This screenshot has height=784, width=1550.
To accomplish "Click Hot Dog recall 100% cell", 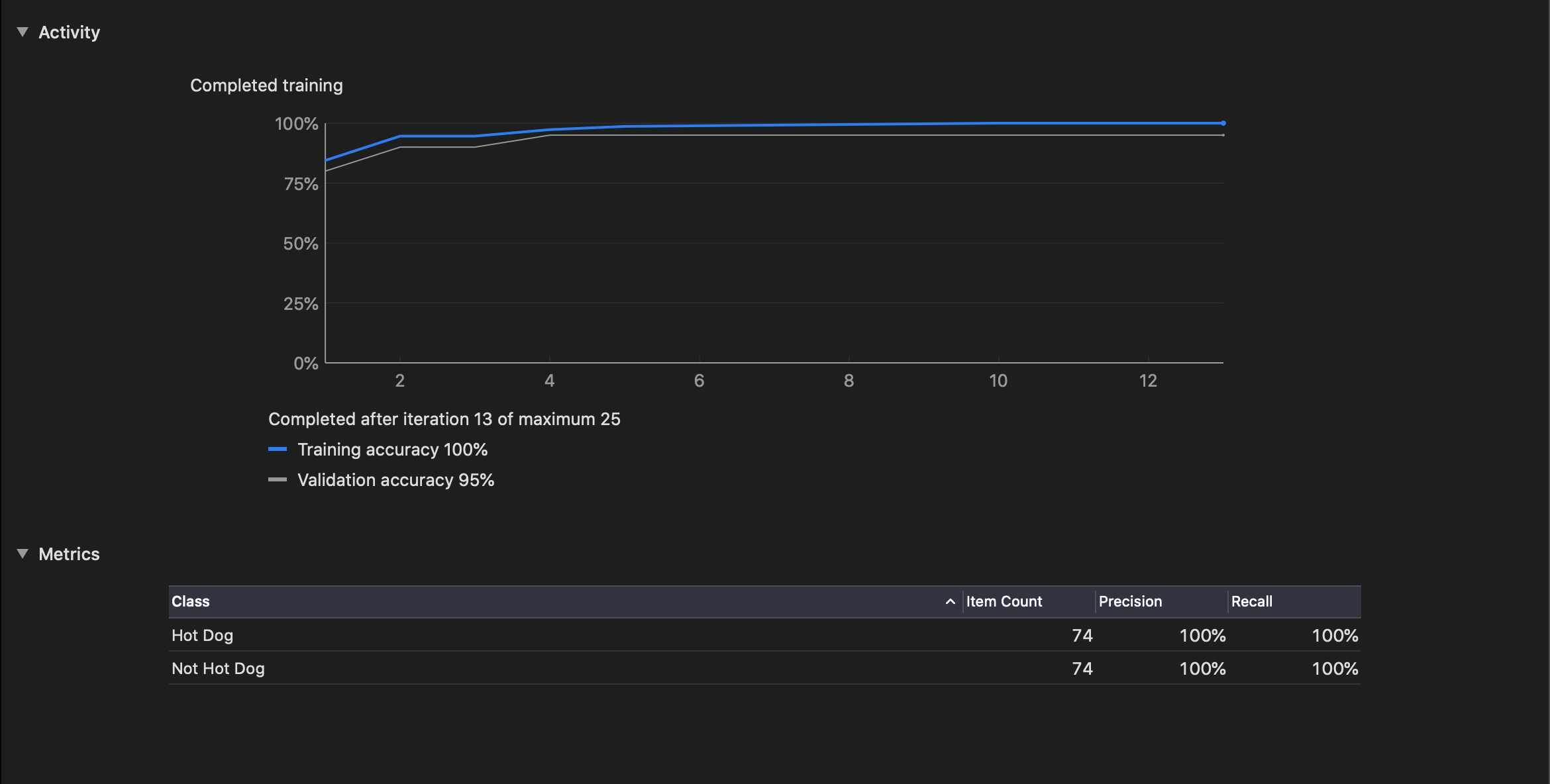I will (1335, 635).
